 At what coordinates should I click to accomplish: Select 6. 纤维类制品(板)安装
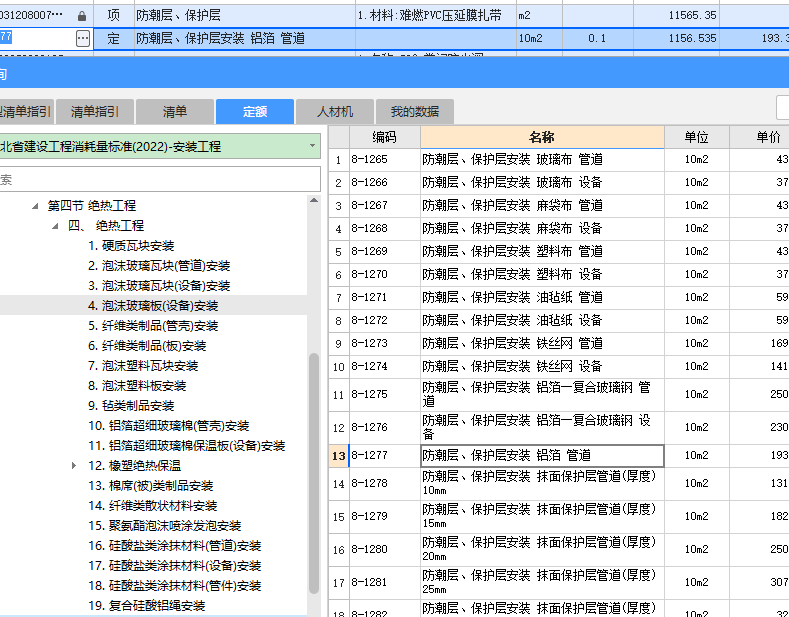(147, 346)
